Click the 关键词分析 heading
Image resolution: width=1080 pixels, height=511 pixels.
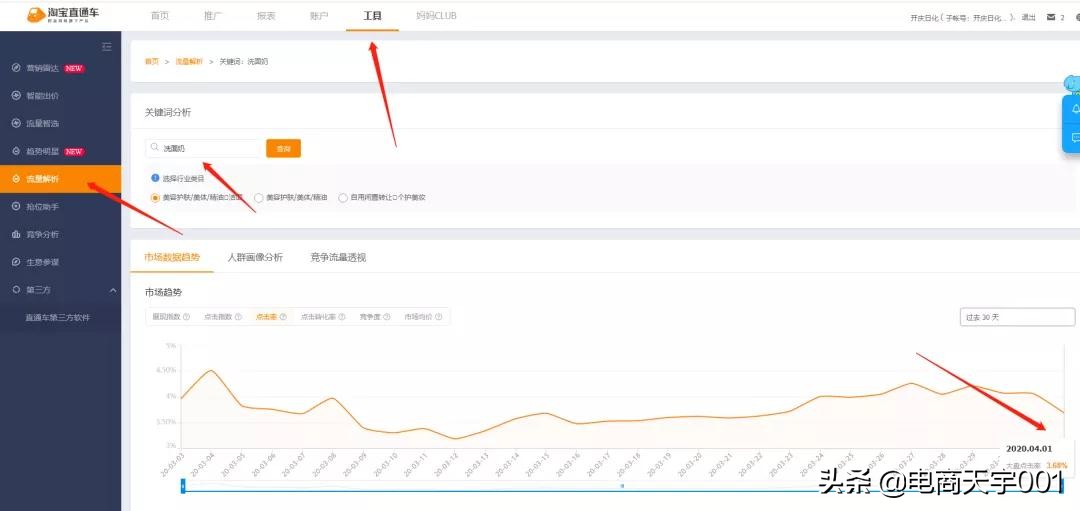(168, 112)
